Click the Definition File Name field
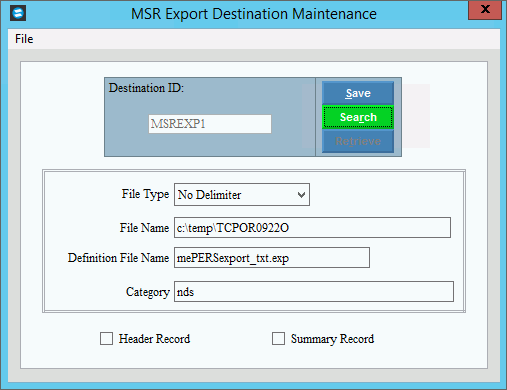The width and height of the screenshot is (507, 390). click(x=272, y=258)
